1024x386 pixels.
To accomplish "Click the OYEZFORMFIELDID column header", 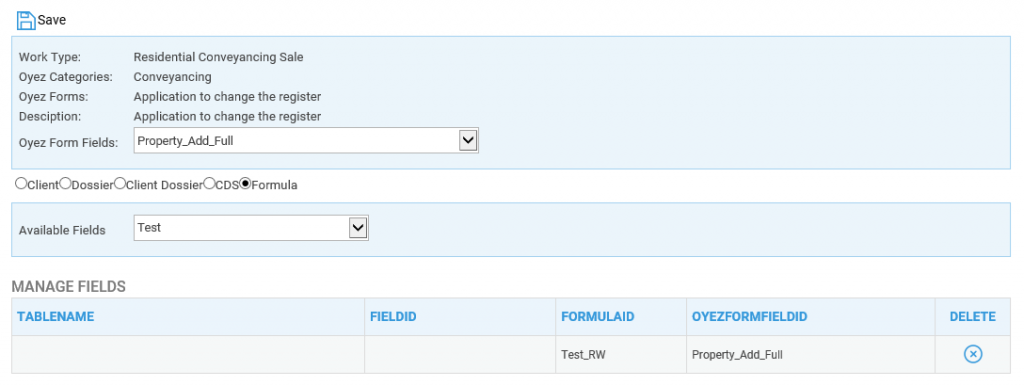I will coord(750,317).
